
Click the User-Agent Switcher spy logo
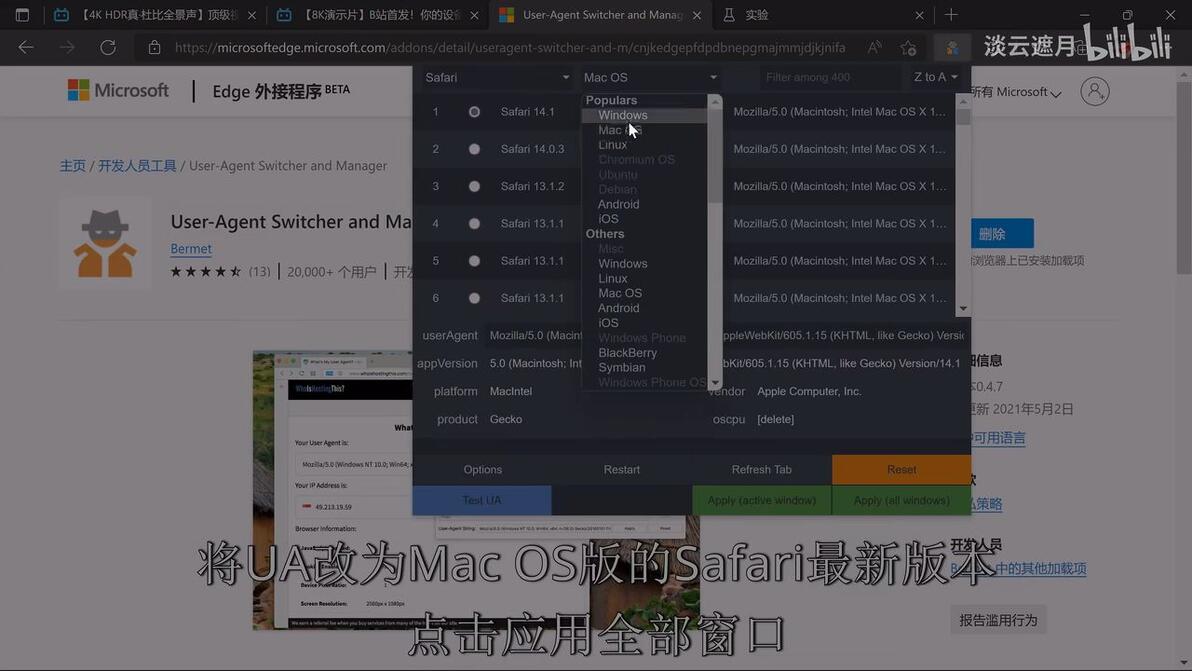click(x=105, y=244)
